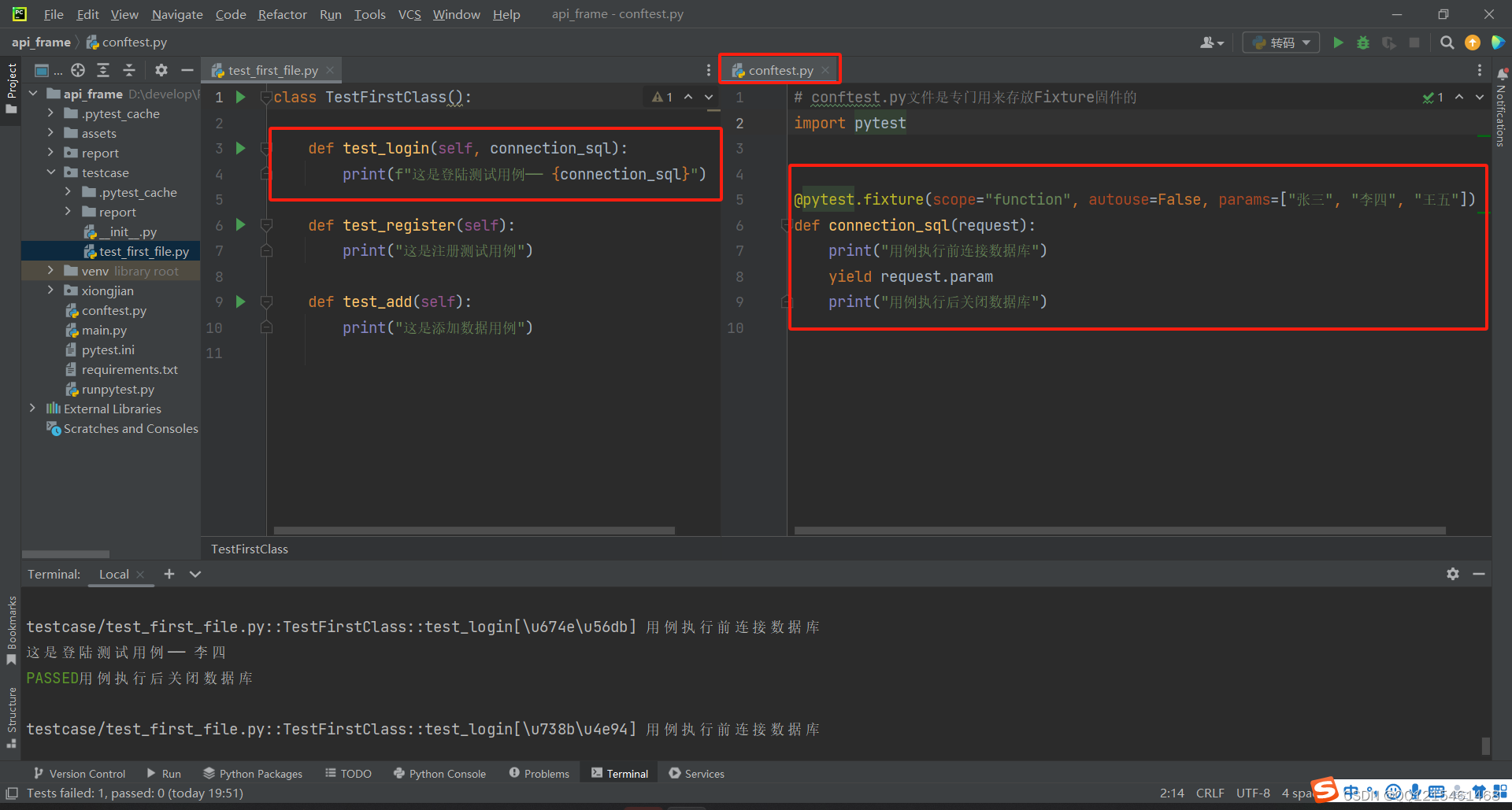Toggle tool window bars in status corner
Screen dimensions: 1512x810
[11, 793]
